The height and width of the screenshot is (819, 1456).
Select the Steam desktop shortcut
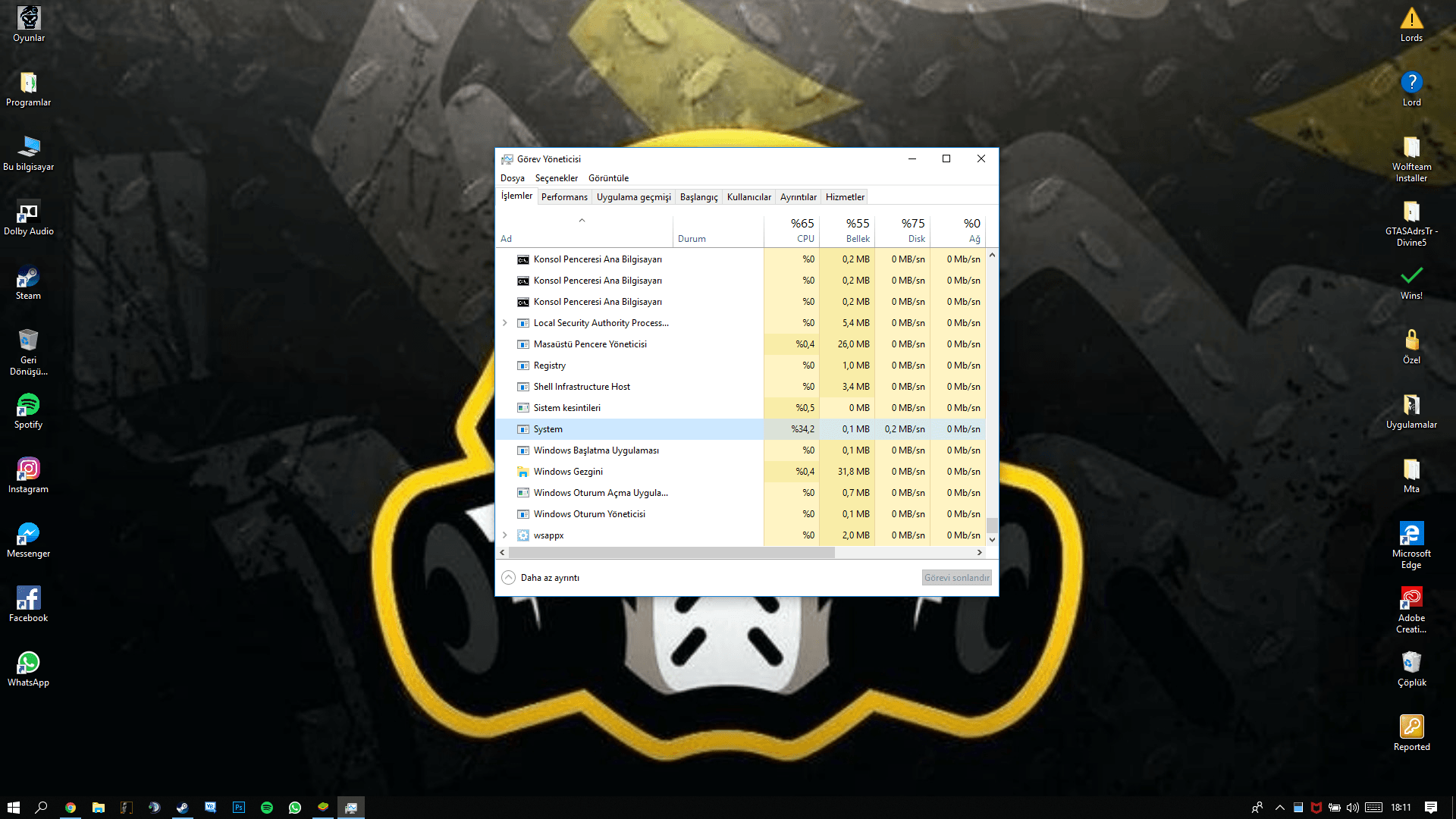pyautogui.click(x=29, y=282)
